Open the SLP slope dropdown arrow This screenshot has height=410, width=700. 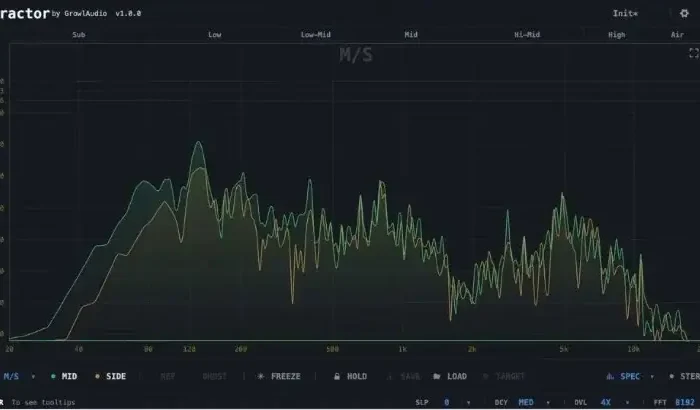(x=468, y=403)
